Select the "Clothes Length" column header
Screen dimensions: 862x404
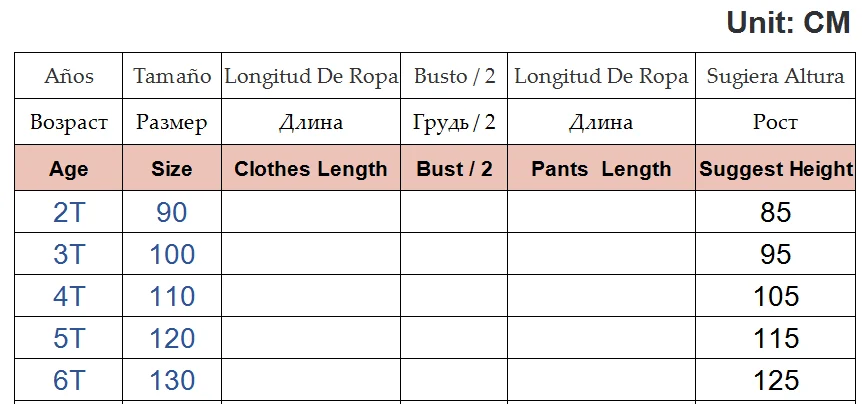(x=310, y=169)
